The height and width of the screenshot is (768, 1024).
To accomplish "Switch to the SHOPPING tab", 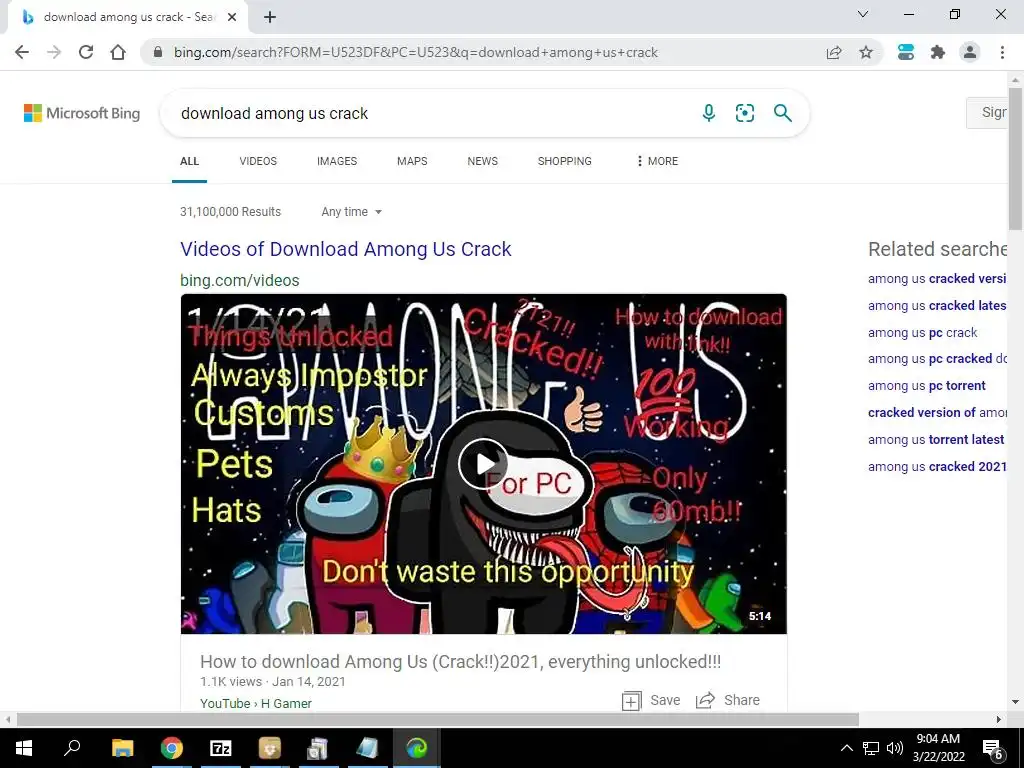I will 564,161.
